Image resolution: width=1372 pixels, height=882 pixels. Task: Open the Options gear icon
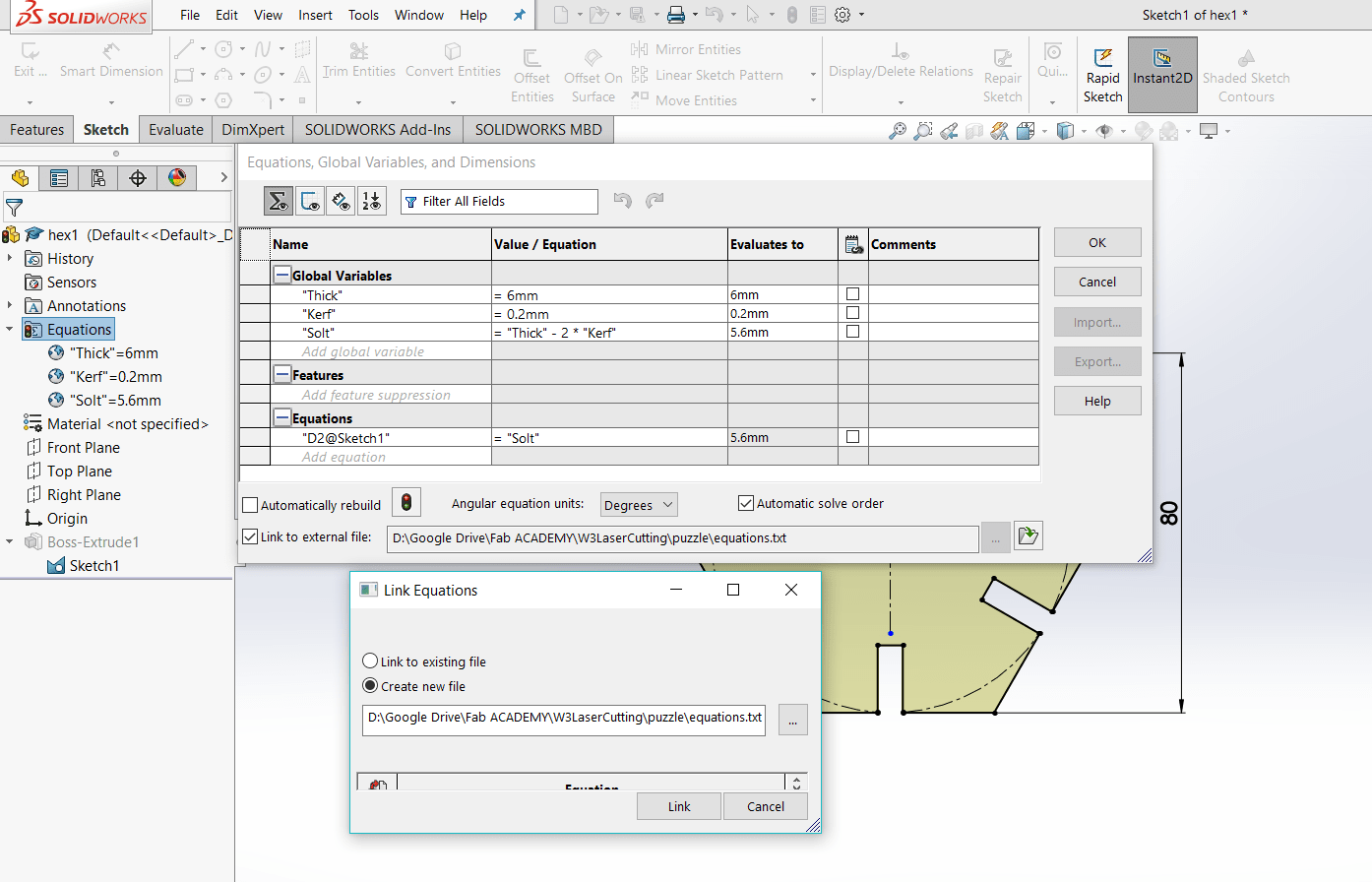842,15
